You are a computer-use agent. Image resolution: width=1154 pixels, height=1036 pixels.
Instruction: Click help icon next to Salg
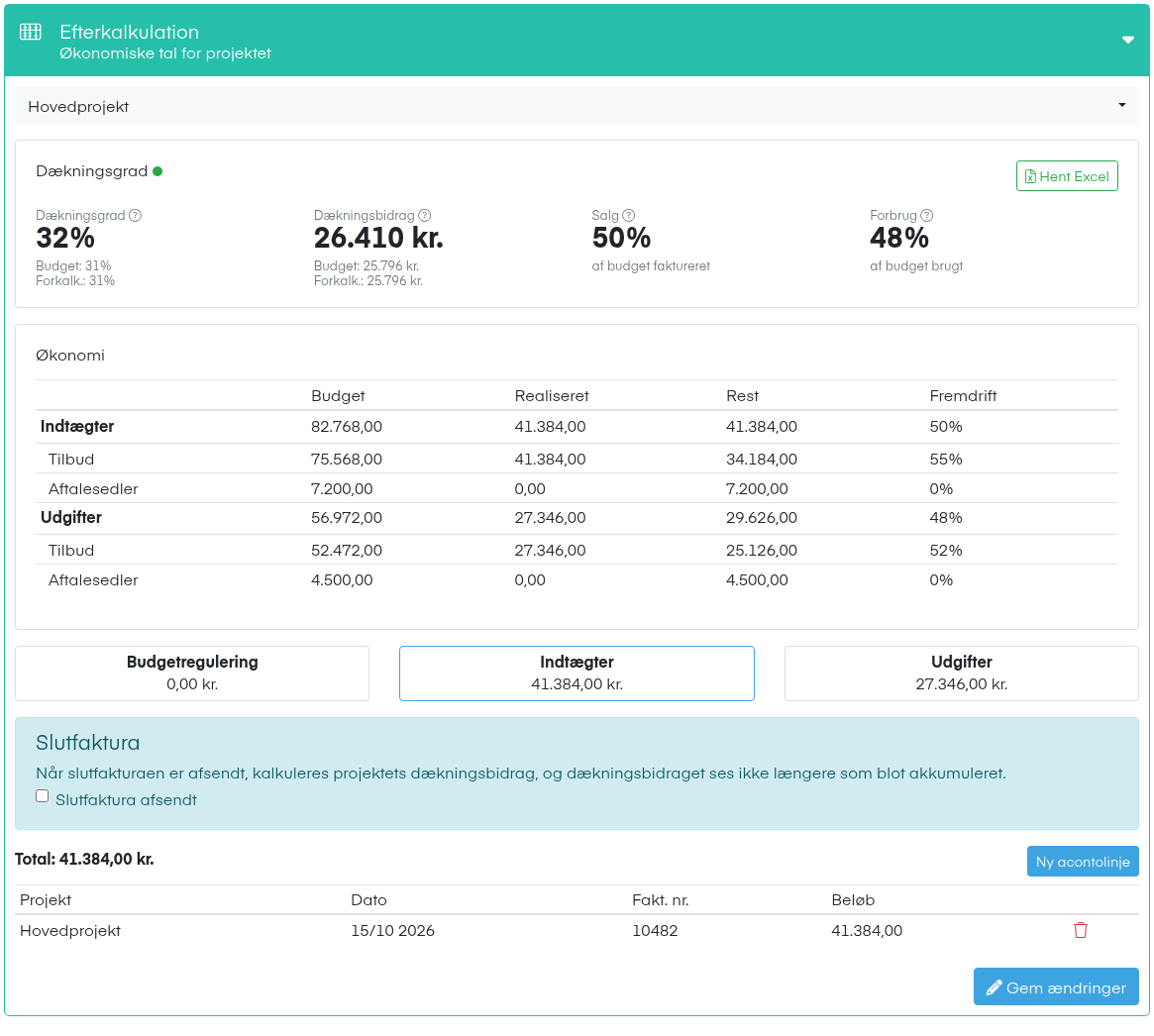click(629, 216)
